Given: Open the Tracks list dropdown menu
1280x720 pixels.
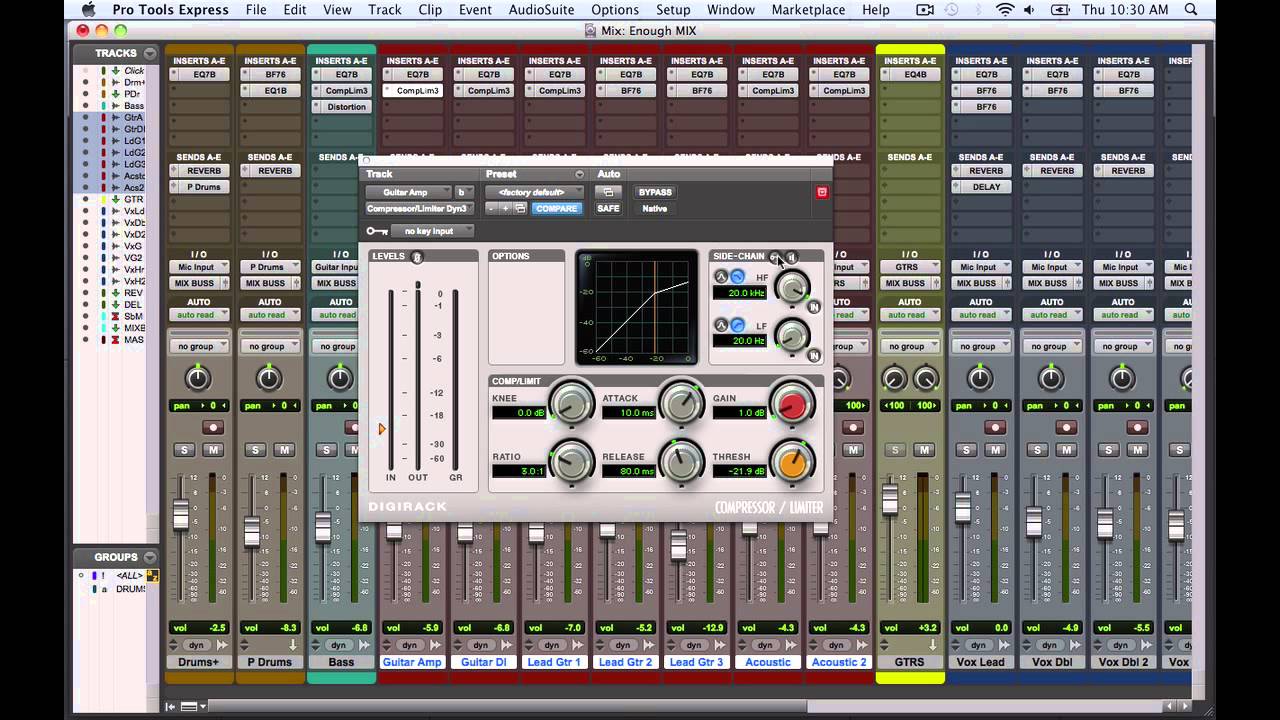Looking at the screenshot, I should click(150, 53).
